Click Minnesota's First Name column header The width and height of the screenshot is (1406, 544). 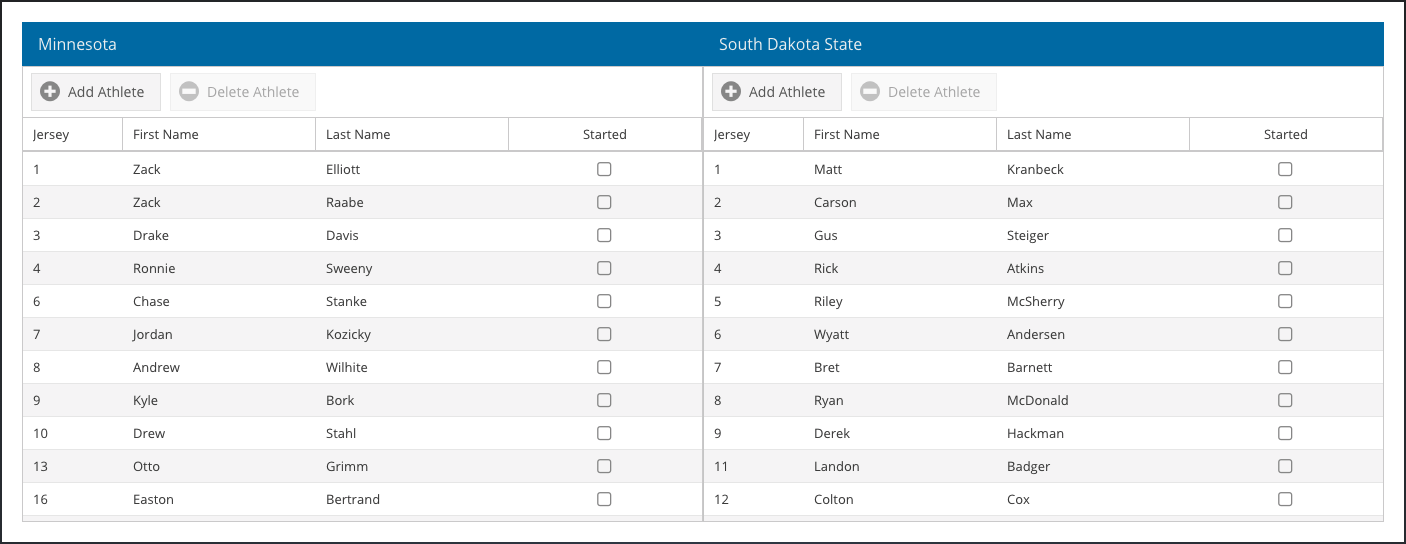tap(219, 134)
